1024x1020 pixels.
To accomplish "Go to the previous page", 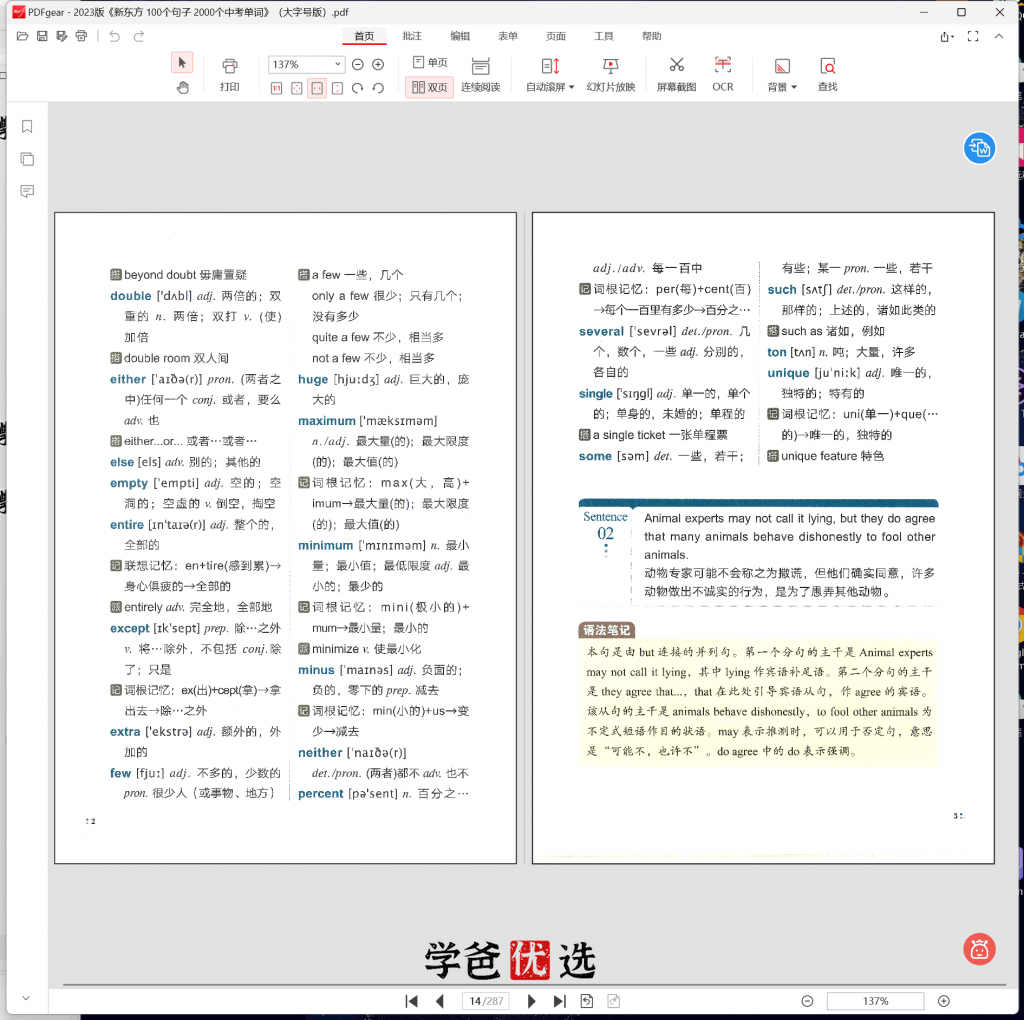I will [440, 1001].
